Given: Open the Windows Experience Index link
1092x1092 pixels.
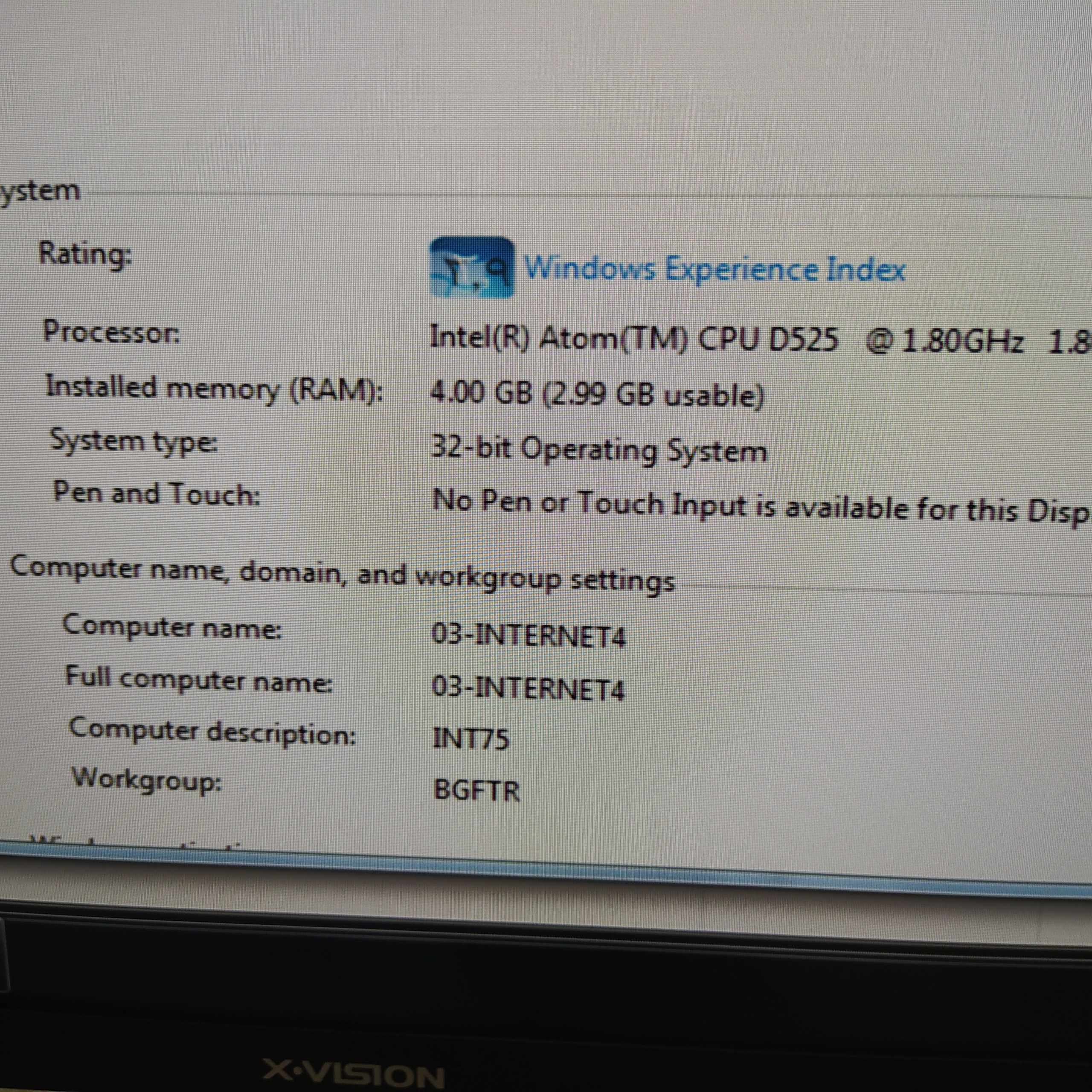Looking at the screenshot, I should coord(714,269).
